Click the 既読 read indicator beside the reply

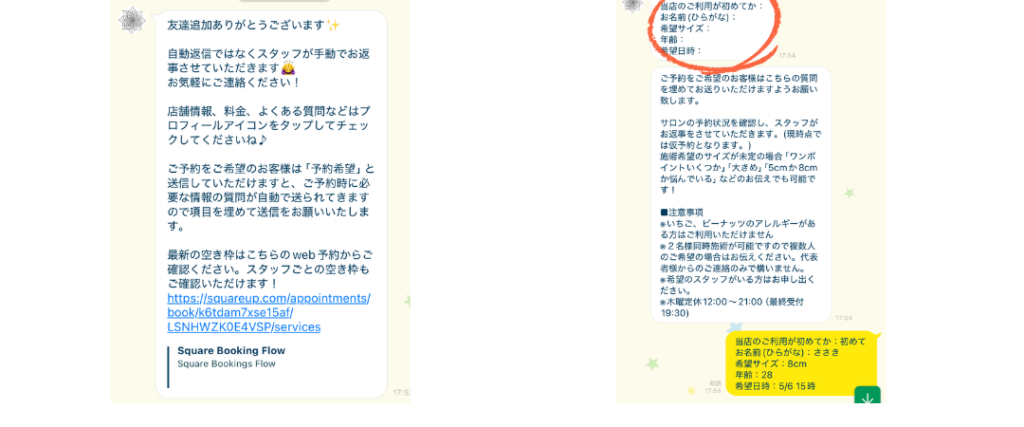pos(716,383)
